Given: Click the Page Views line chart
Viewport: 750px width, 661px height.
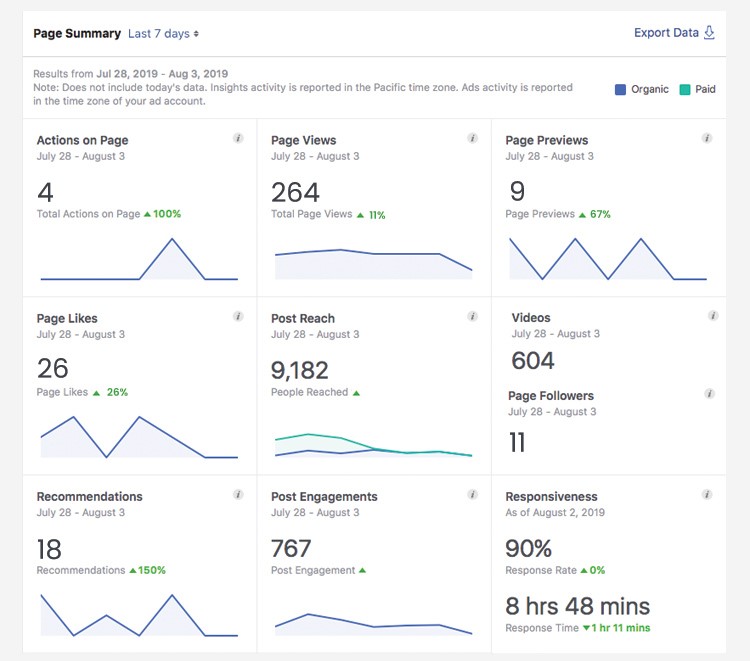Looking at the screenshot, I should pyautogui.click(x=374, y=264).
